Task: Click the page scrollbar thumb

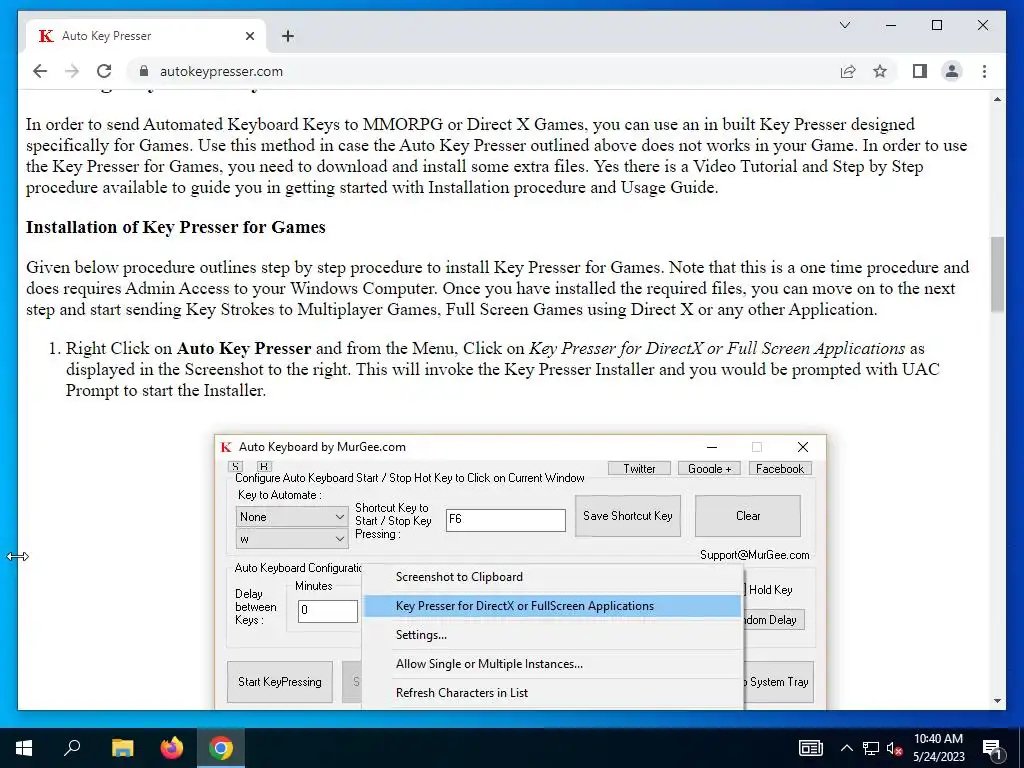Action: click(997, 274)
